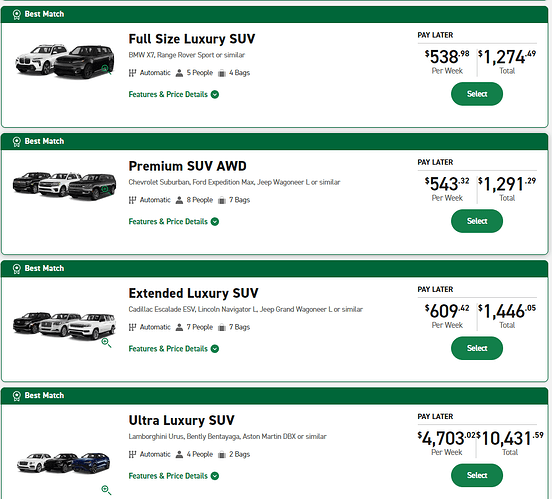
Task: Select the Ultra Luxury SUV
Action: (x=477, y=475)
